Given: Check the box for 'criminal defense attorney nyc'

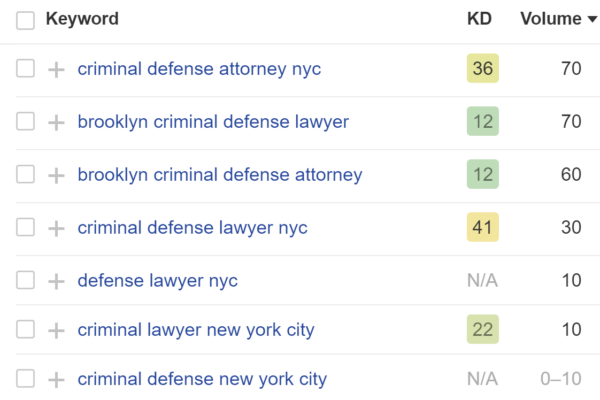Looking at the screenshot, I should click(x=26, y=70).
